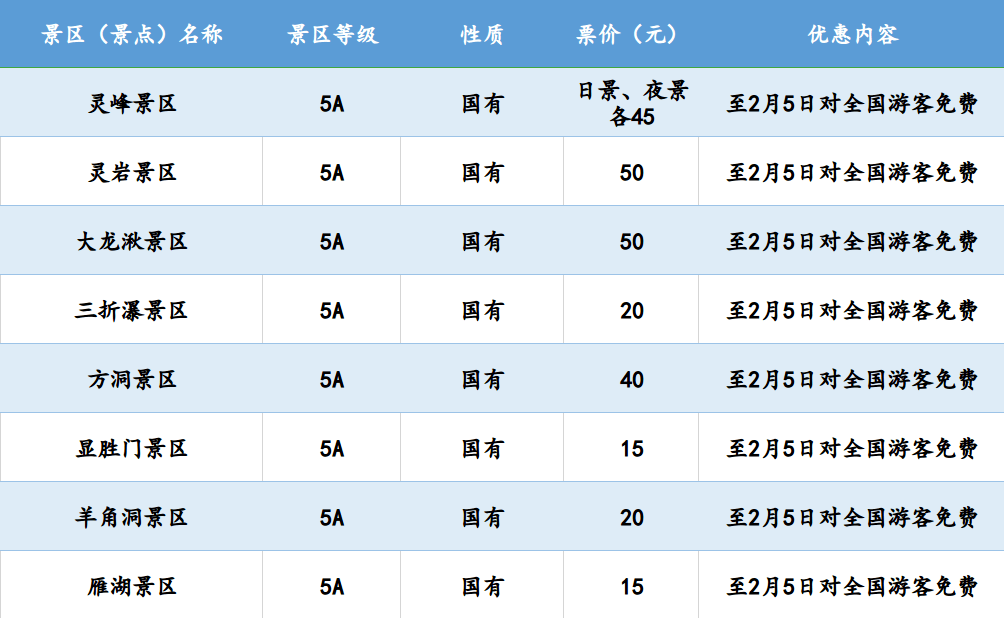Click the 三折瀑景区 name cell
Screen dimensions: 1004x618
(x=132, y=311)
